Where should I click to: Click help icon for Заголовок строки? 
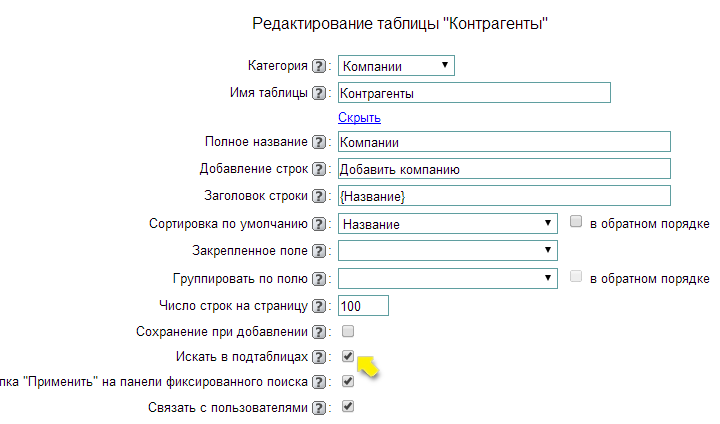tap(319, 196)
